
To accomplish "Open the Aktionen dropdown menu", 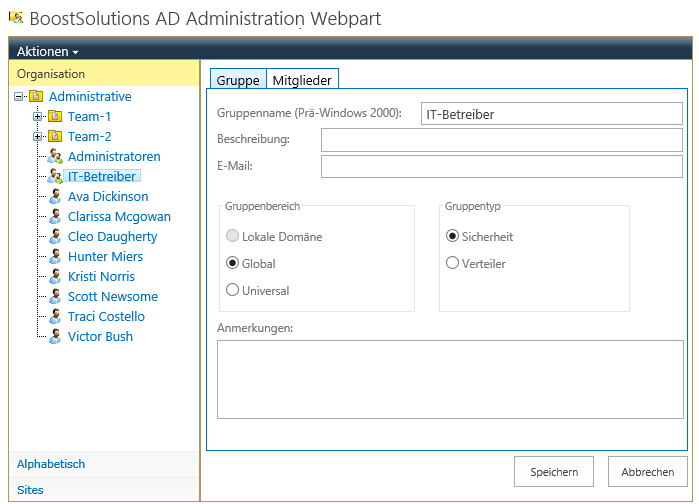I will 48,52.
